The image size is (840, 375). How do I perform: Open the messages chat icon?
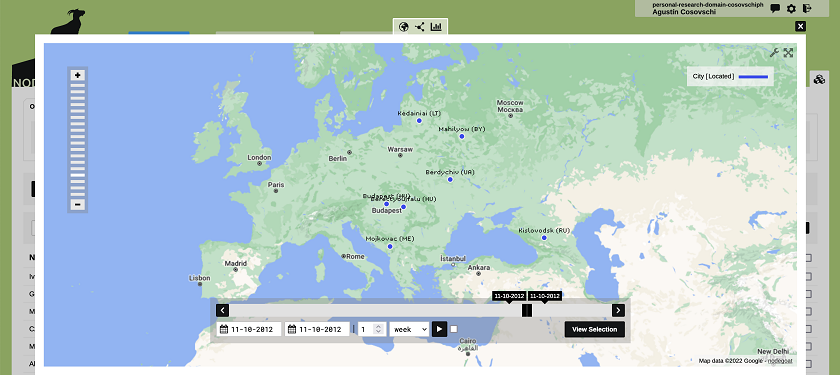point(775,9)
